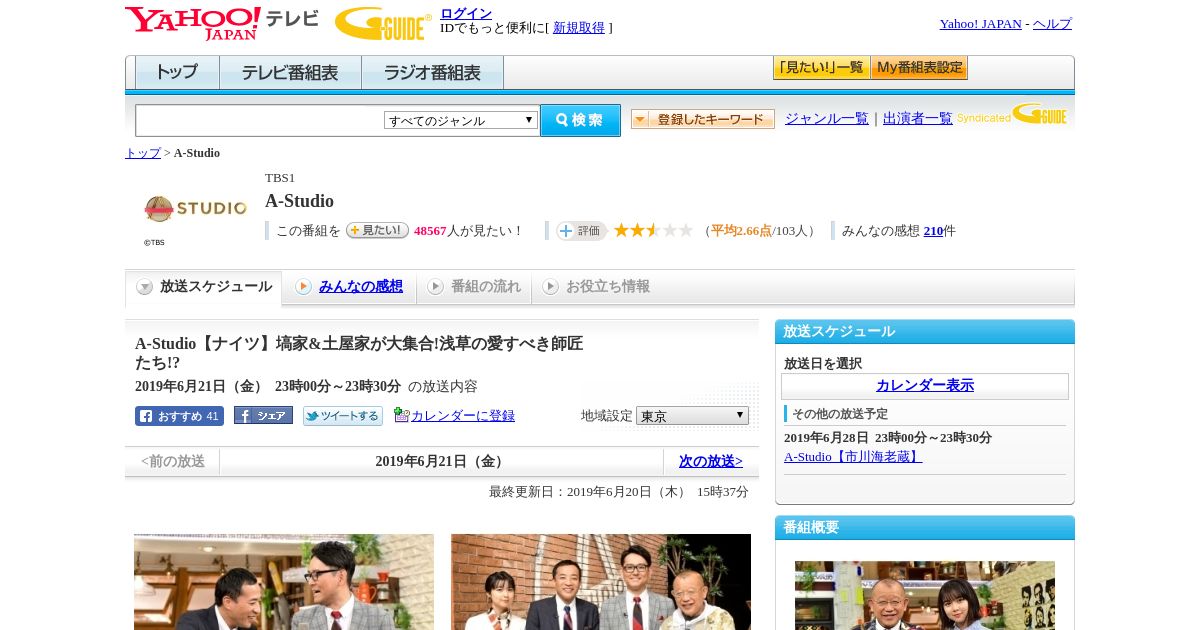Click the 評価 rating button
The height and width of the screenshot is (630, 1200).
coord(582,231)
